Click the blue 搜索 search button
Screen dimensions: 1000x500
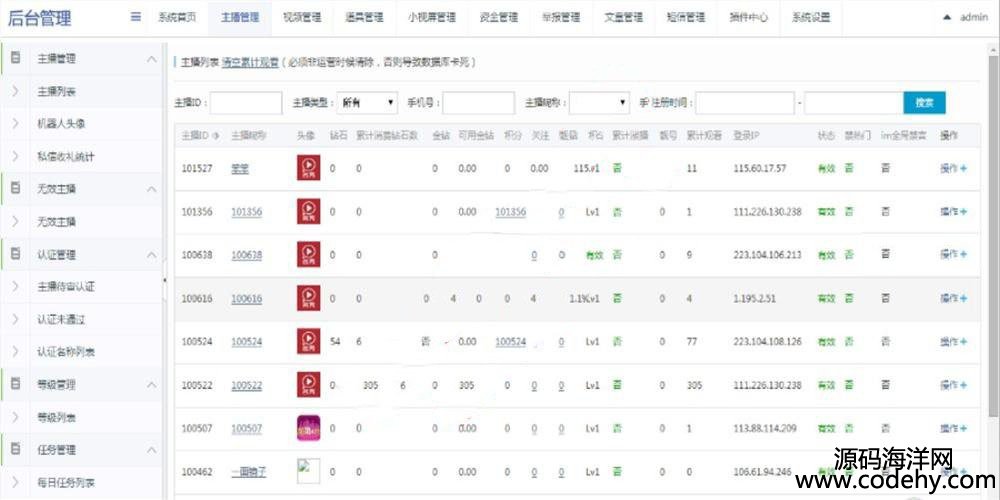tap(924, 102)
